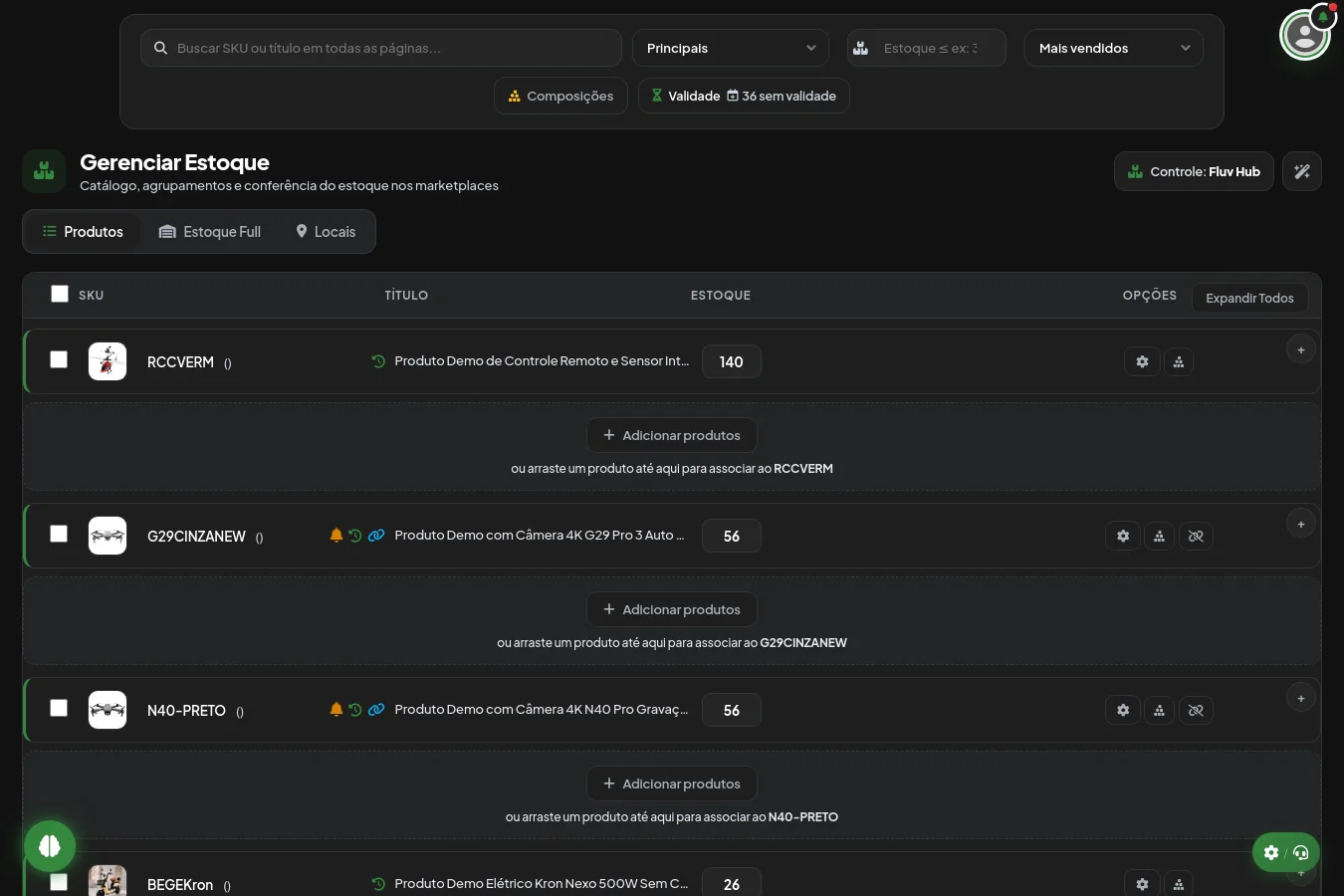The image size is (1344, 896).
Task: Click Expandir Todos button
Action: 1249,298
